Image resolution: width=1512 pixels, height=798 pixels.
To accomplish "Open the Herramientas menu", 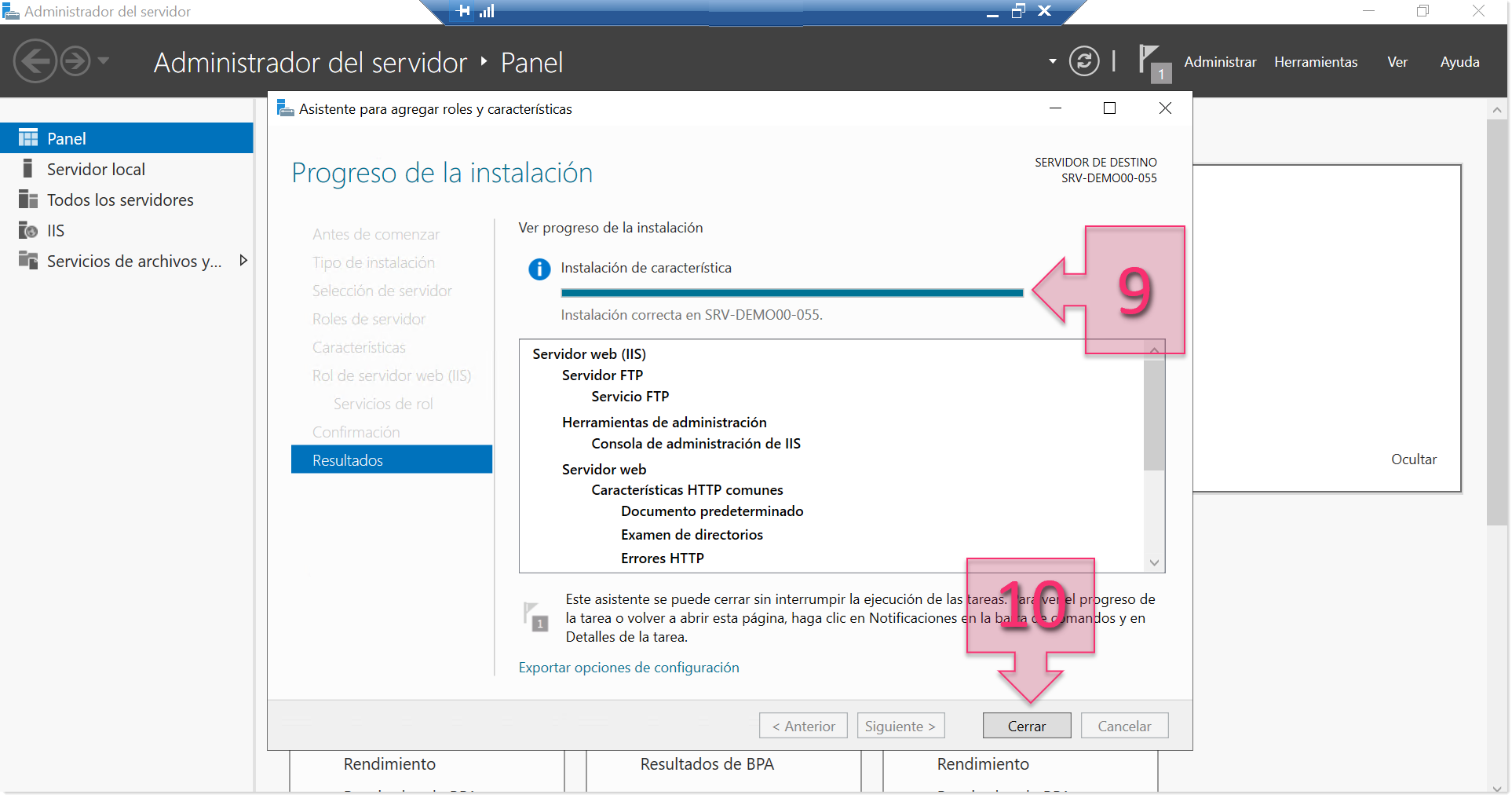I will click(1315, 62).
